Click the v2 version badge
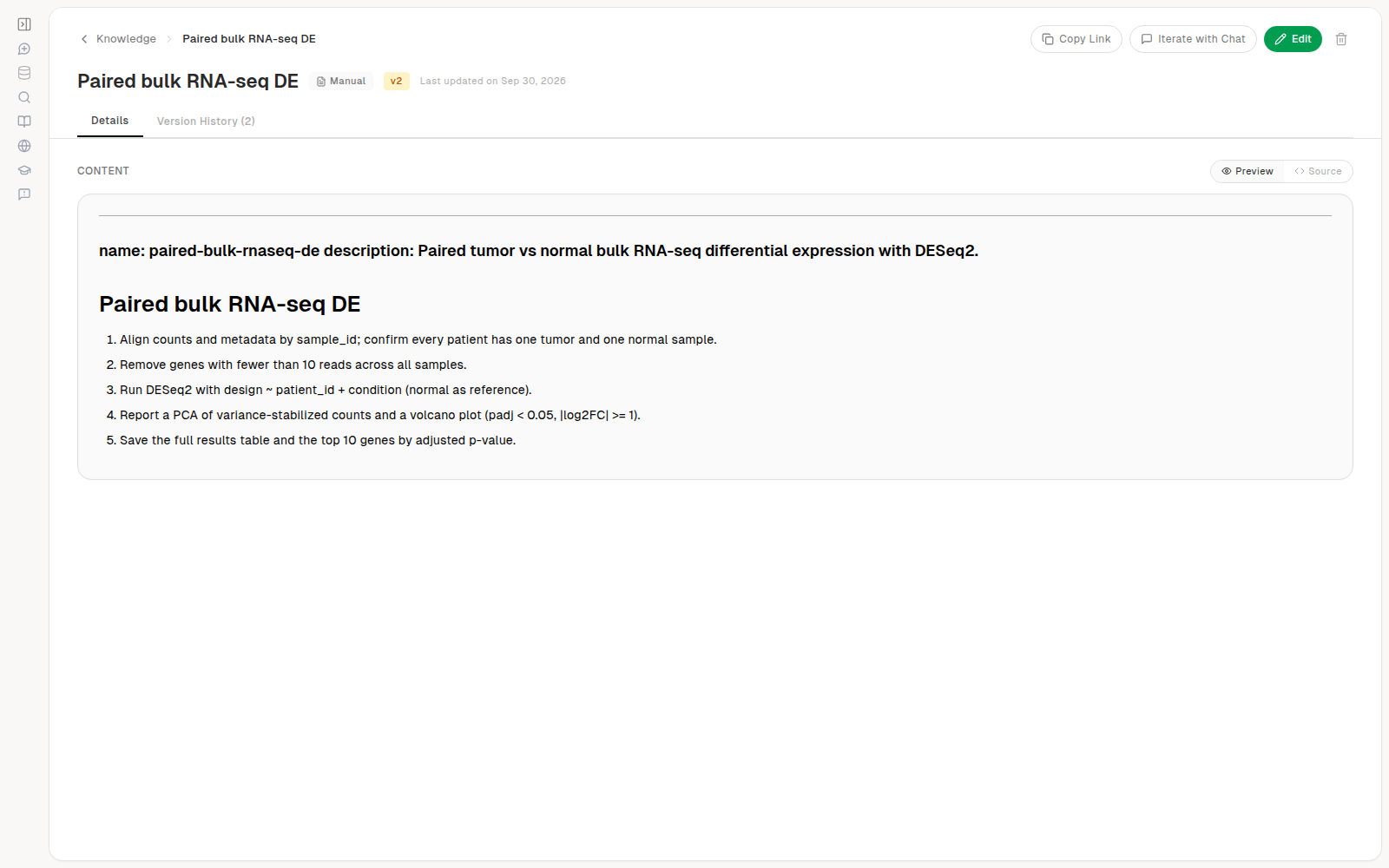Viewport: 1389px width, 868px height. pos(397,81)
